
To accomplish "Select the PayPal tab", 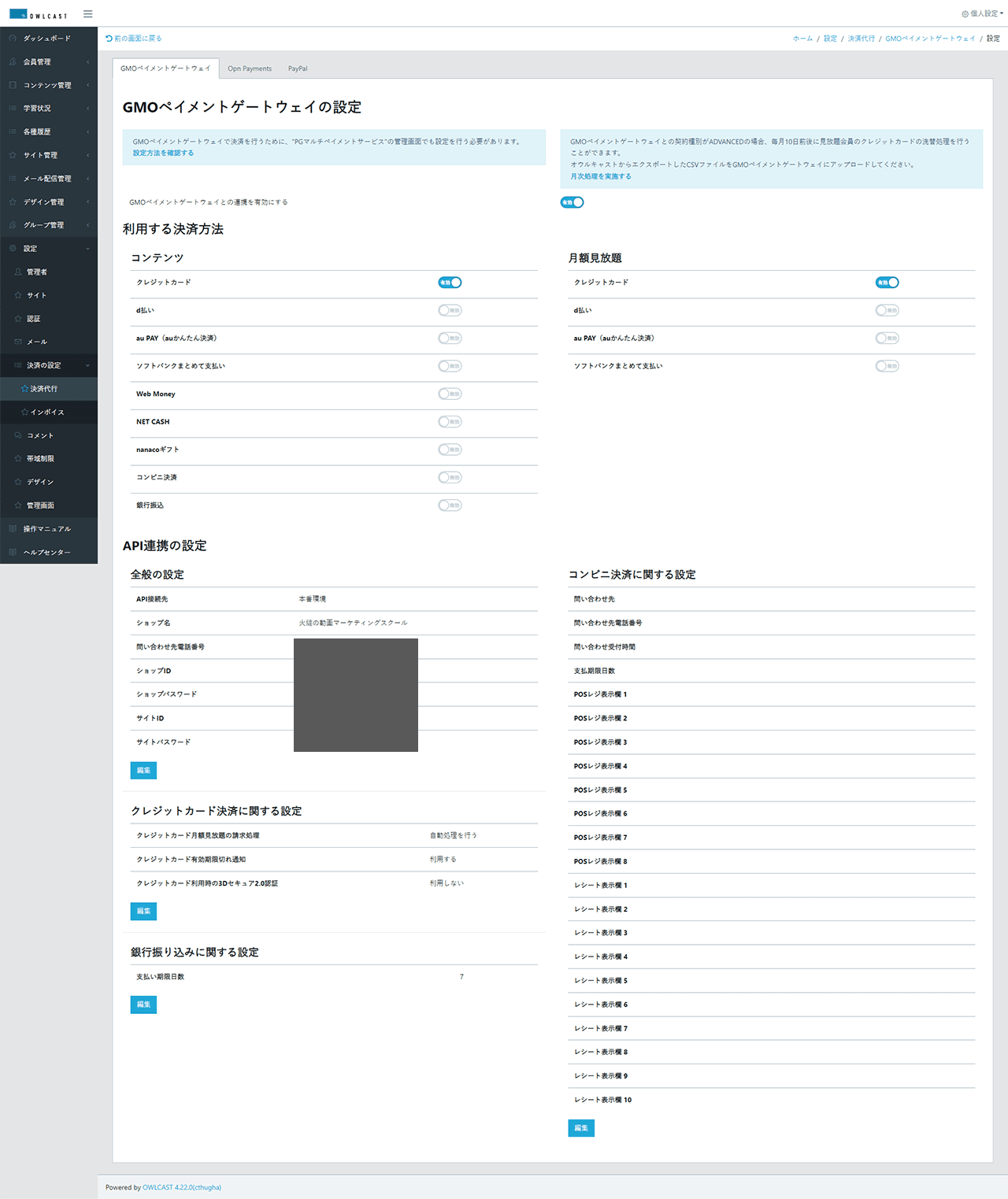I will click(298, 68).
